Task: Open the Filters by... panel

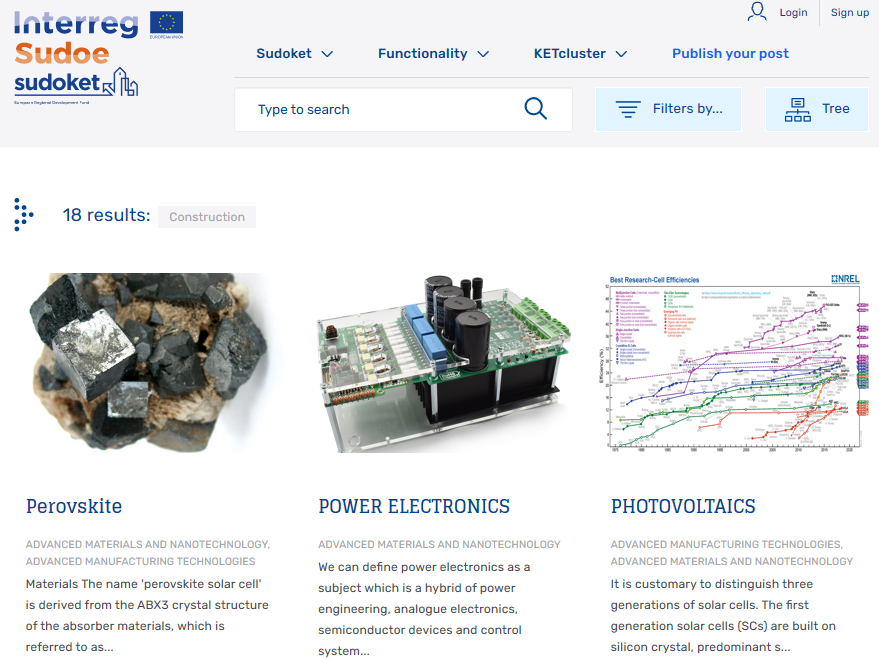Action: (668, 109)
